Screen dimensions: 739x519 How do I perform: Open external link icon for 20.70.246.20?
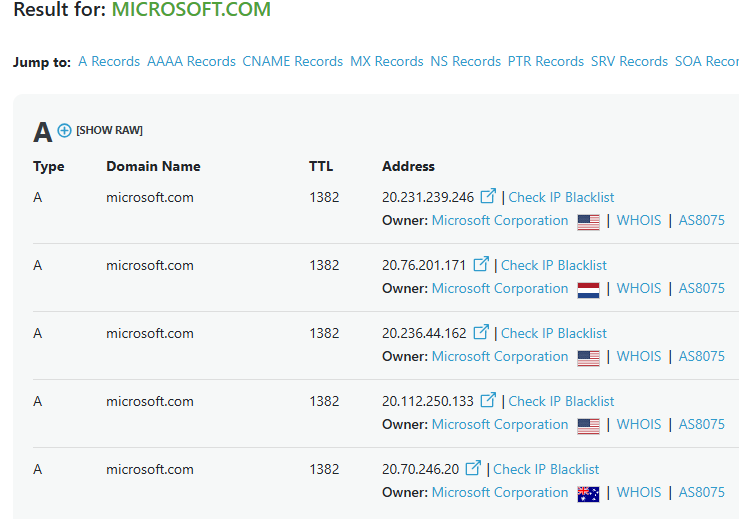pyautogui.click(x=473, y=468)
